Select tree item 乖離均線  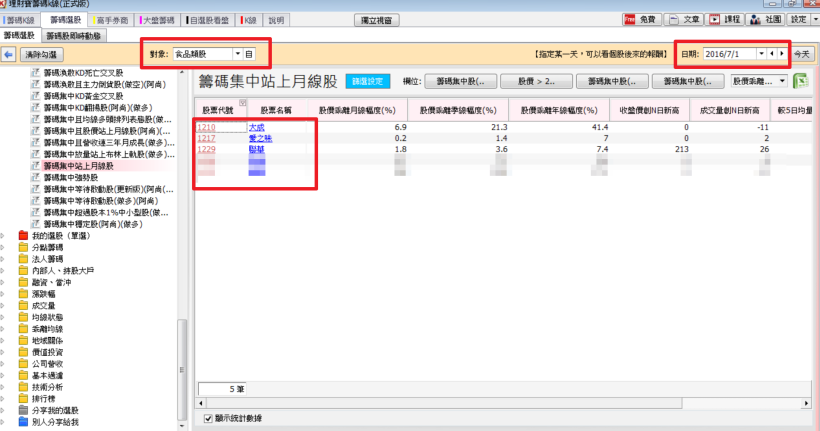47,329
